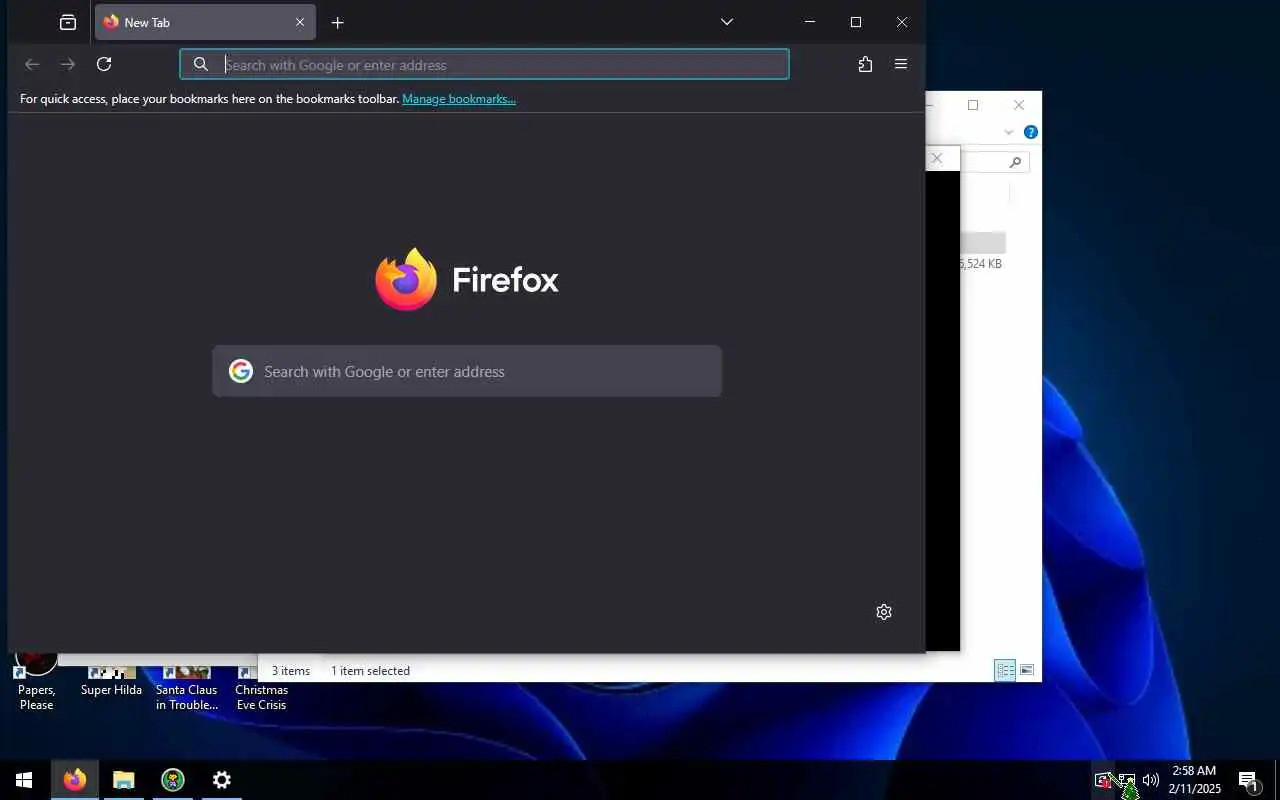The width and height of the screenshot is (1280, 800).
Task: Close the black panel with its X button
Action: (937, 158)
